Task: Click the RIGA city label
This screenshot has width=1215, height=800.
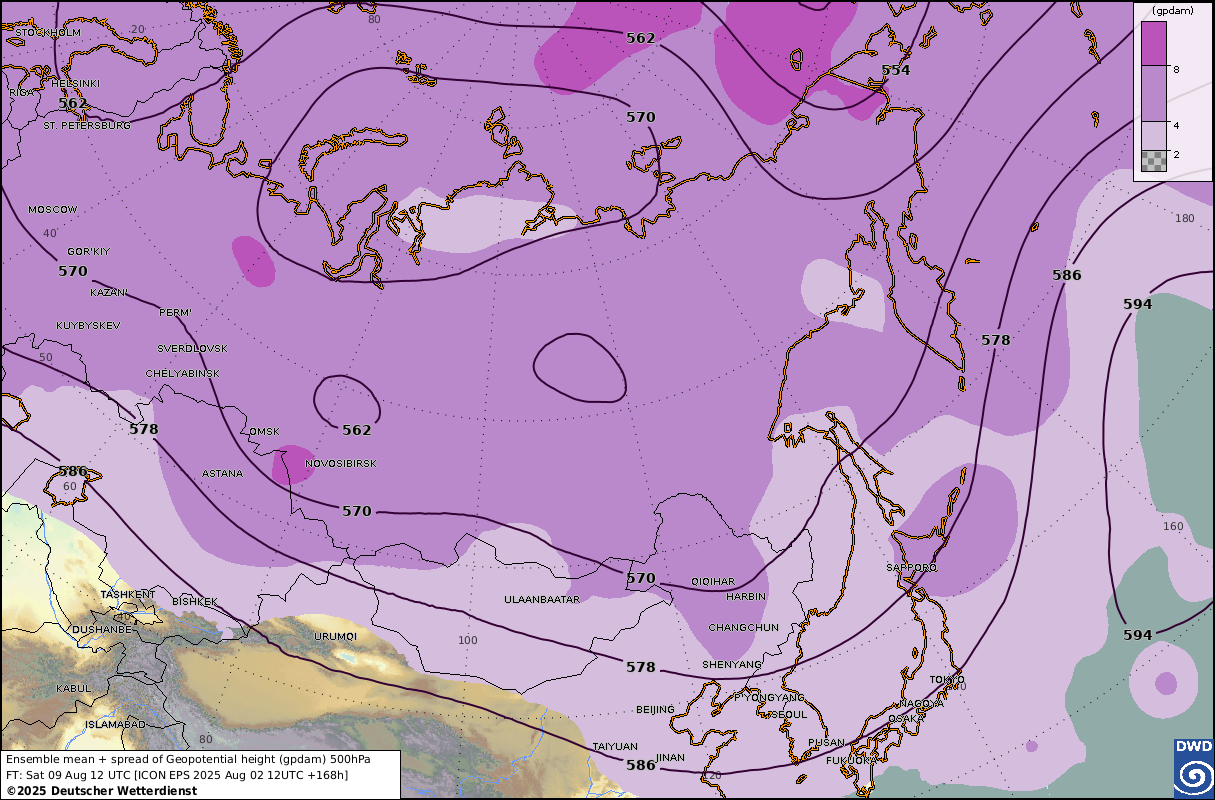Action: click(x=22, y=92)
